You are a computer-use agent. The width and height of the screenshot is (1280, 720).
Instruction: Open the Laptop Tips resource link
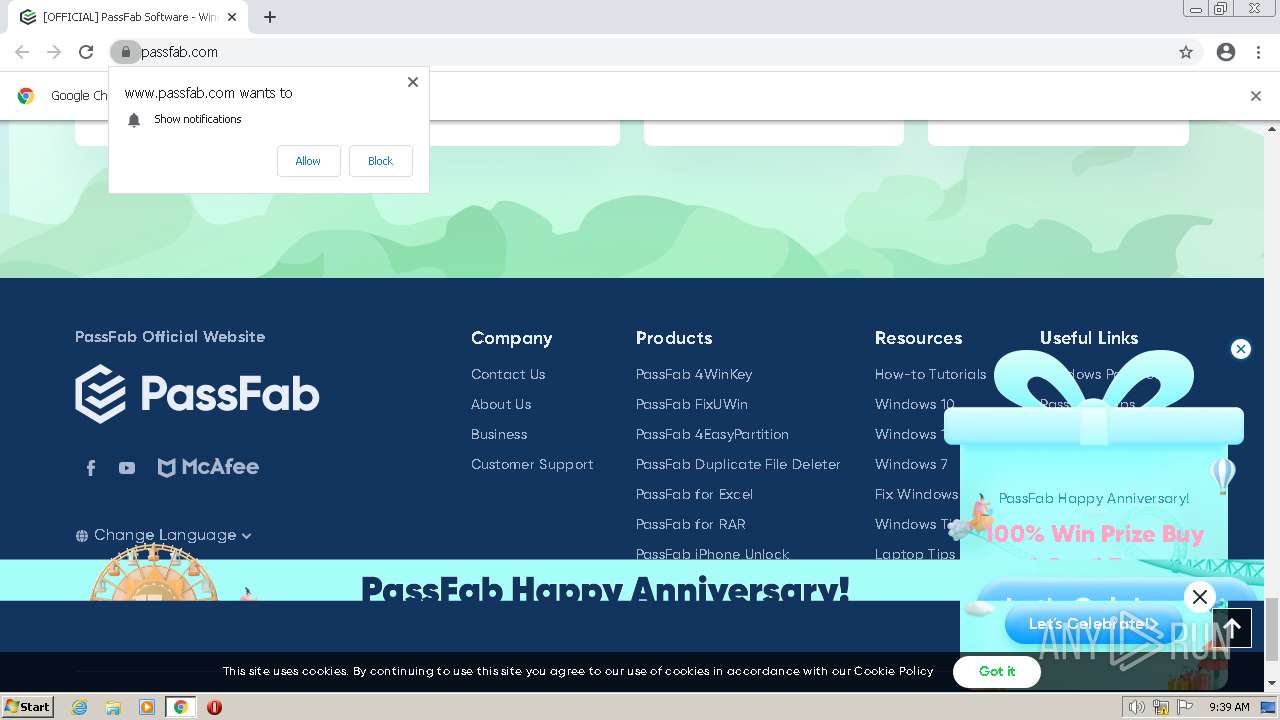coord(915,554)
